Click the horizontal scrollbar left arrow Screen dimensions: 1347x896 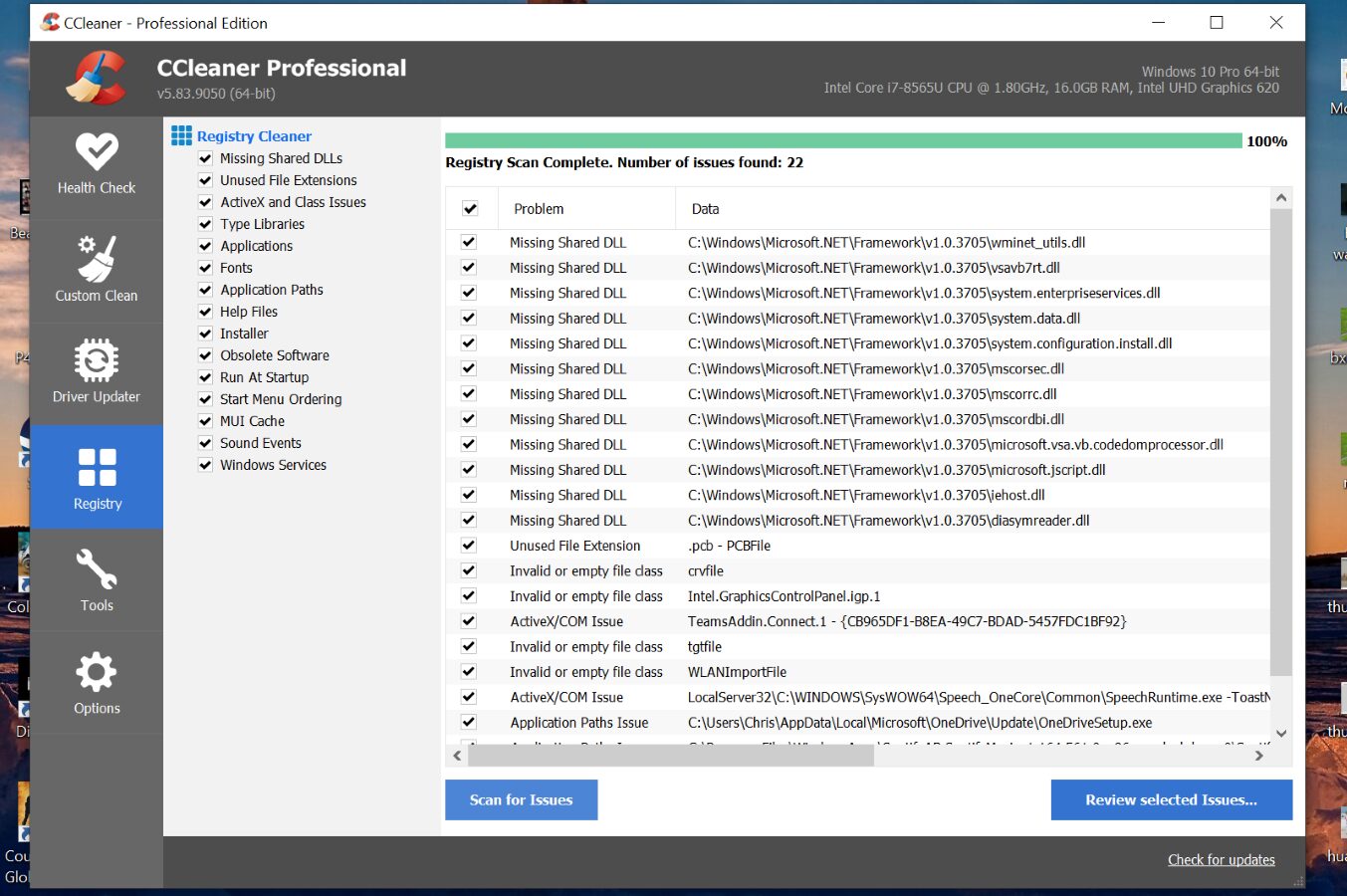[x=457, y=756]
